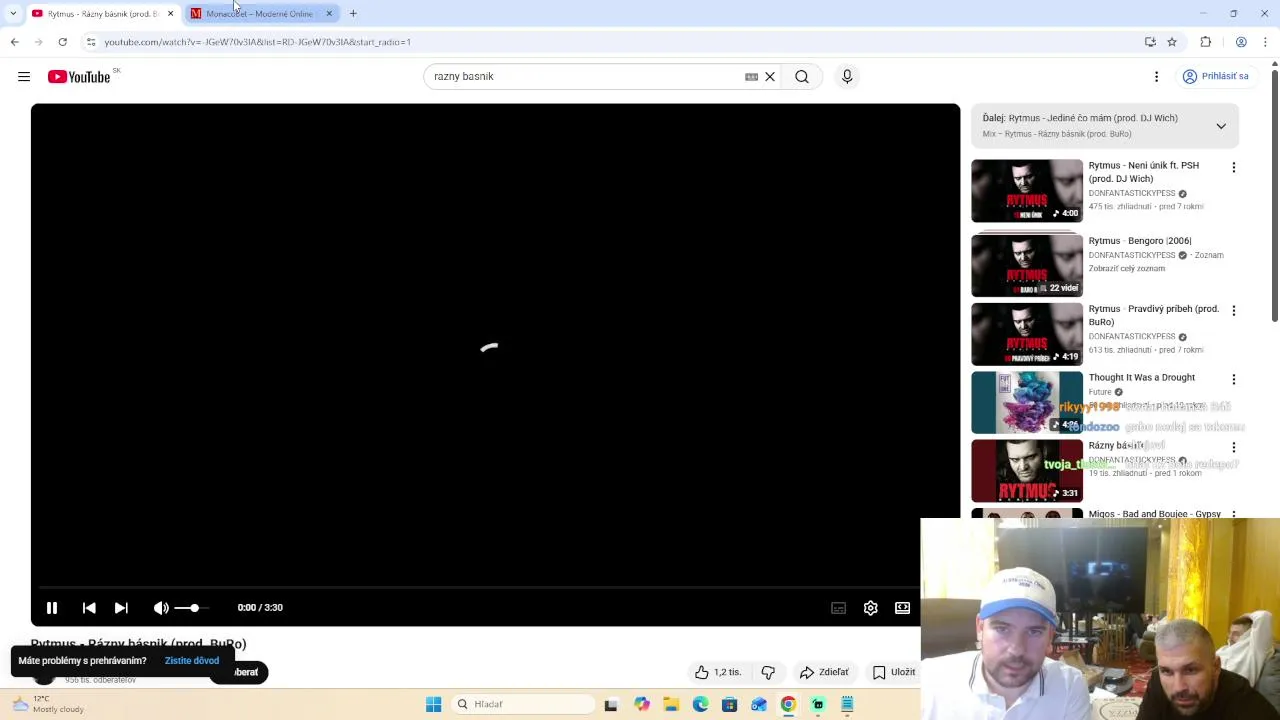Open File Explorer from taskbar
This screenshot has height=720, width=1280.
click(x=671, y=704)
